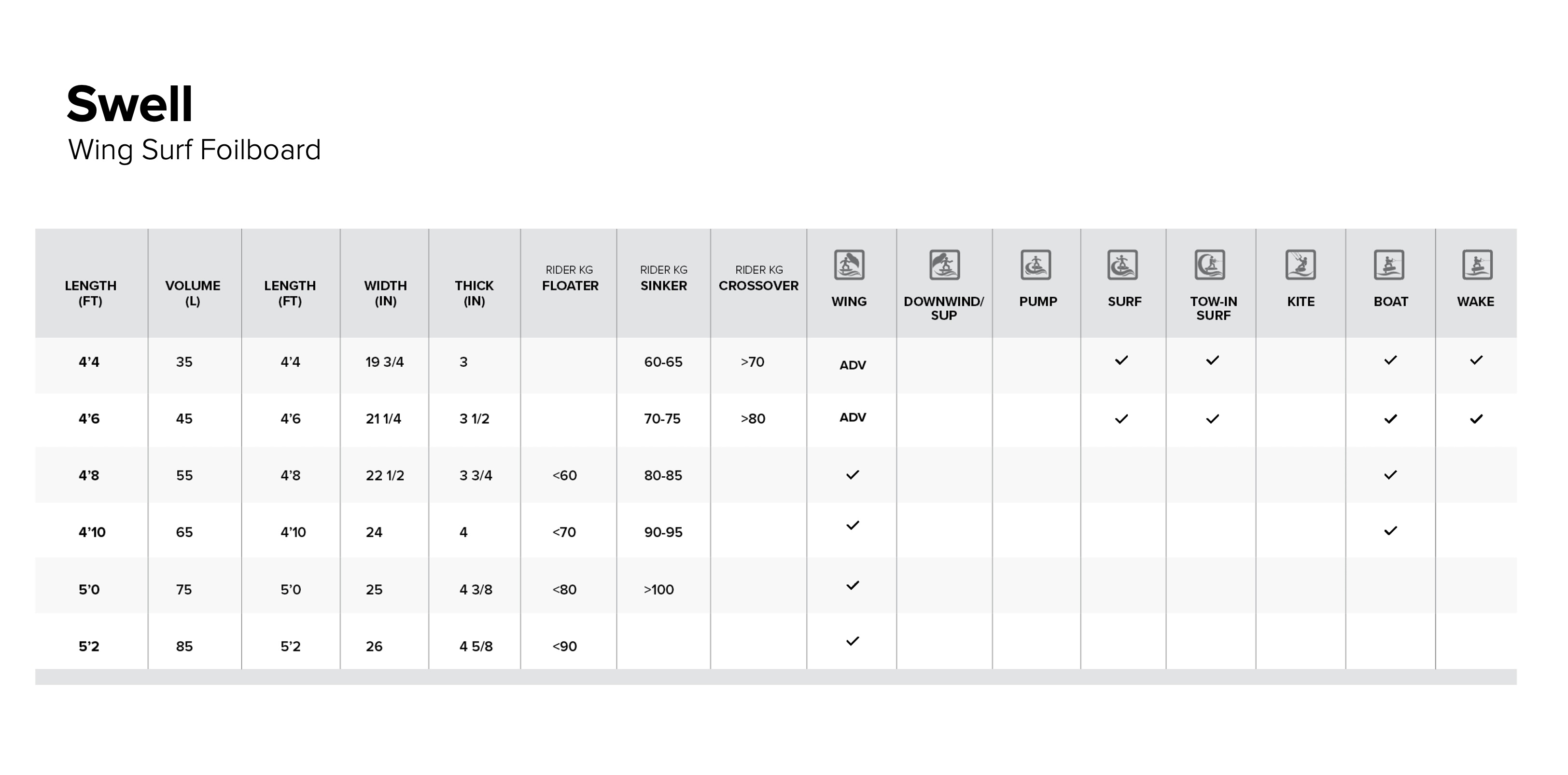
Task: Click the Surf checkmark in the 4'4 row
Action: coord(1121,360)
